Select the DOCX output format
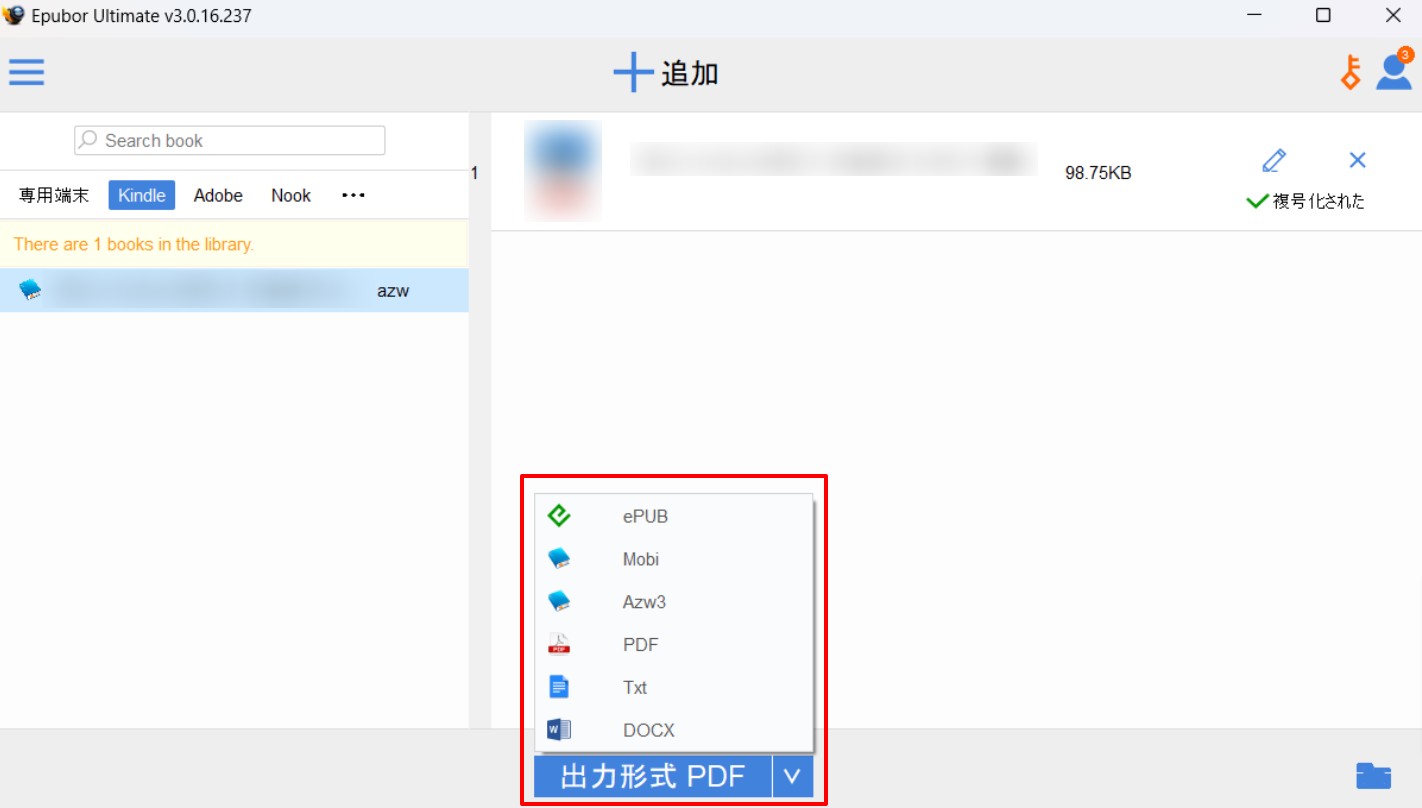Viewport: 1422px width, 808px height. [x=674, y=730]
